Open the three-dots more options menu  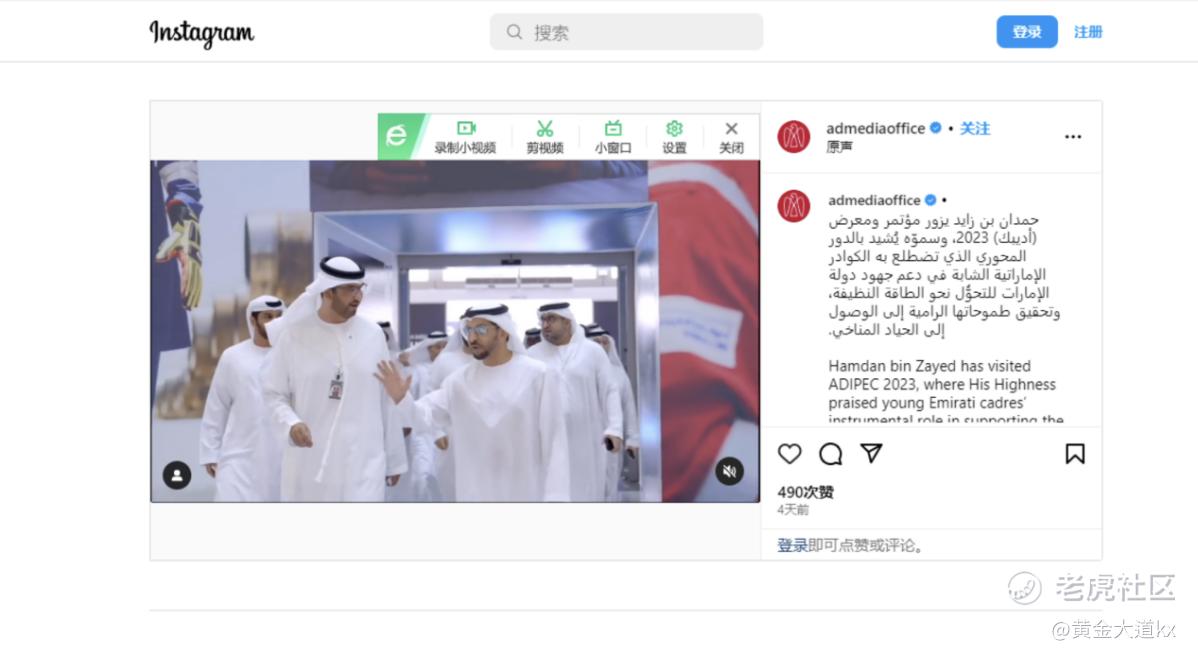tap(1073, 137)
